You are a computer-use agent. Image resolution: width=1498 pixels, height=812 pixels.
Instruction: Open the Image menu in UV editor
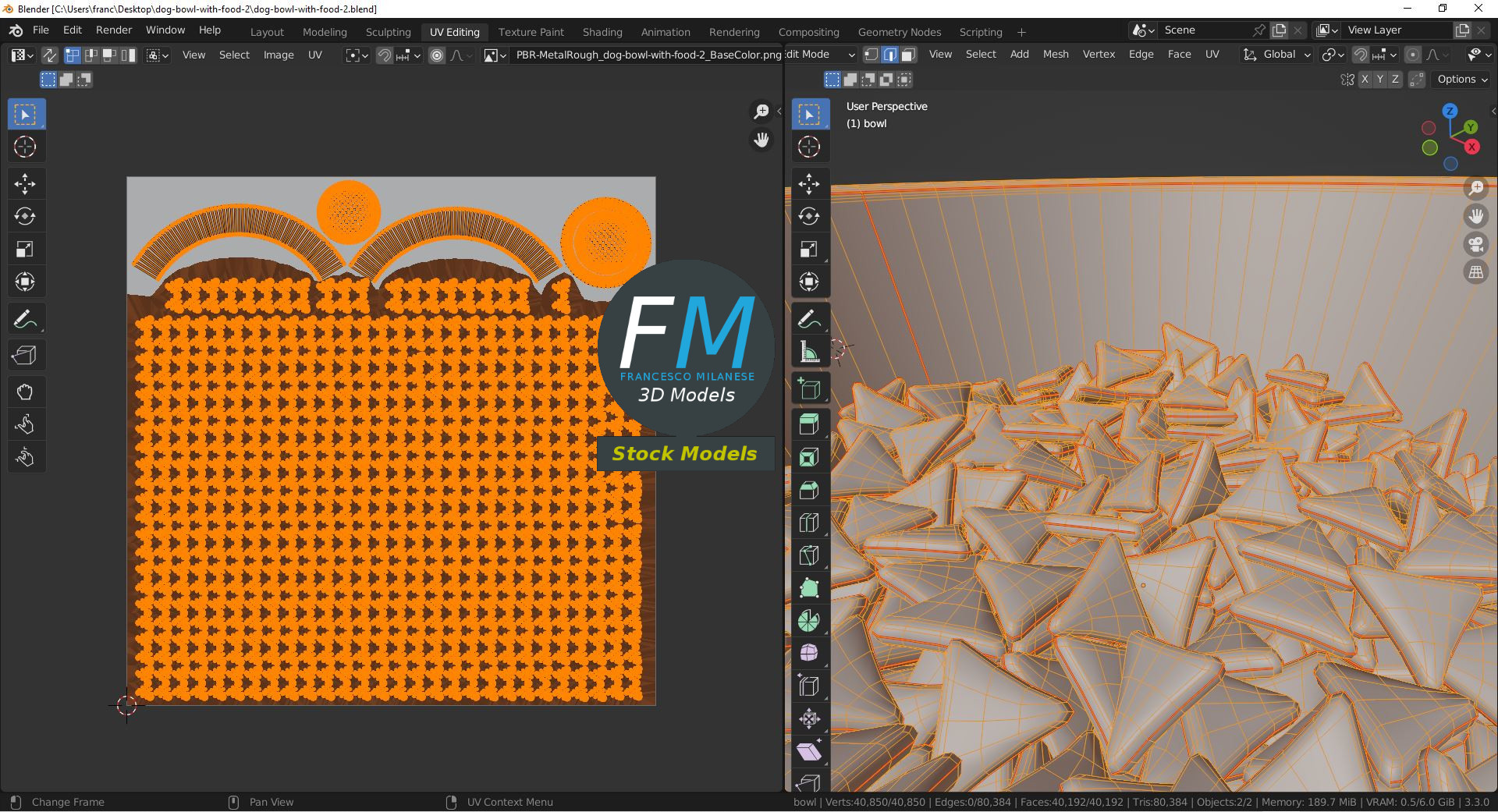pyautogui.click(x=279, y=55)
